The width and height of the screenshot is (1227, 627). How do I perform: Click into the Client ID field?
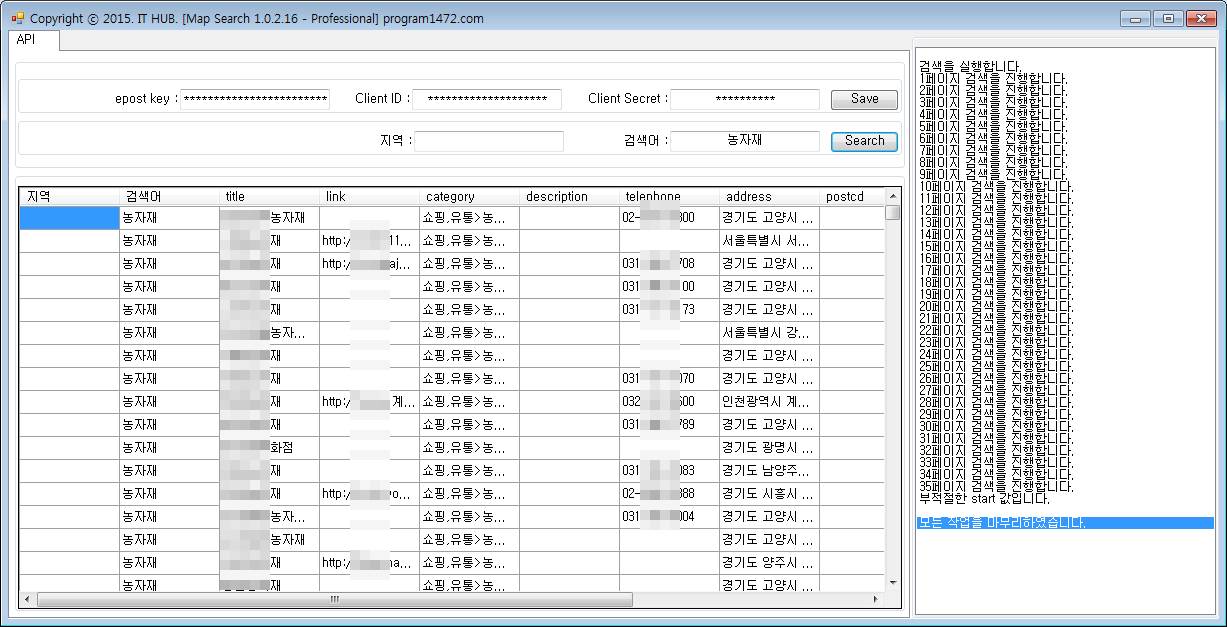[487, 99]
